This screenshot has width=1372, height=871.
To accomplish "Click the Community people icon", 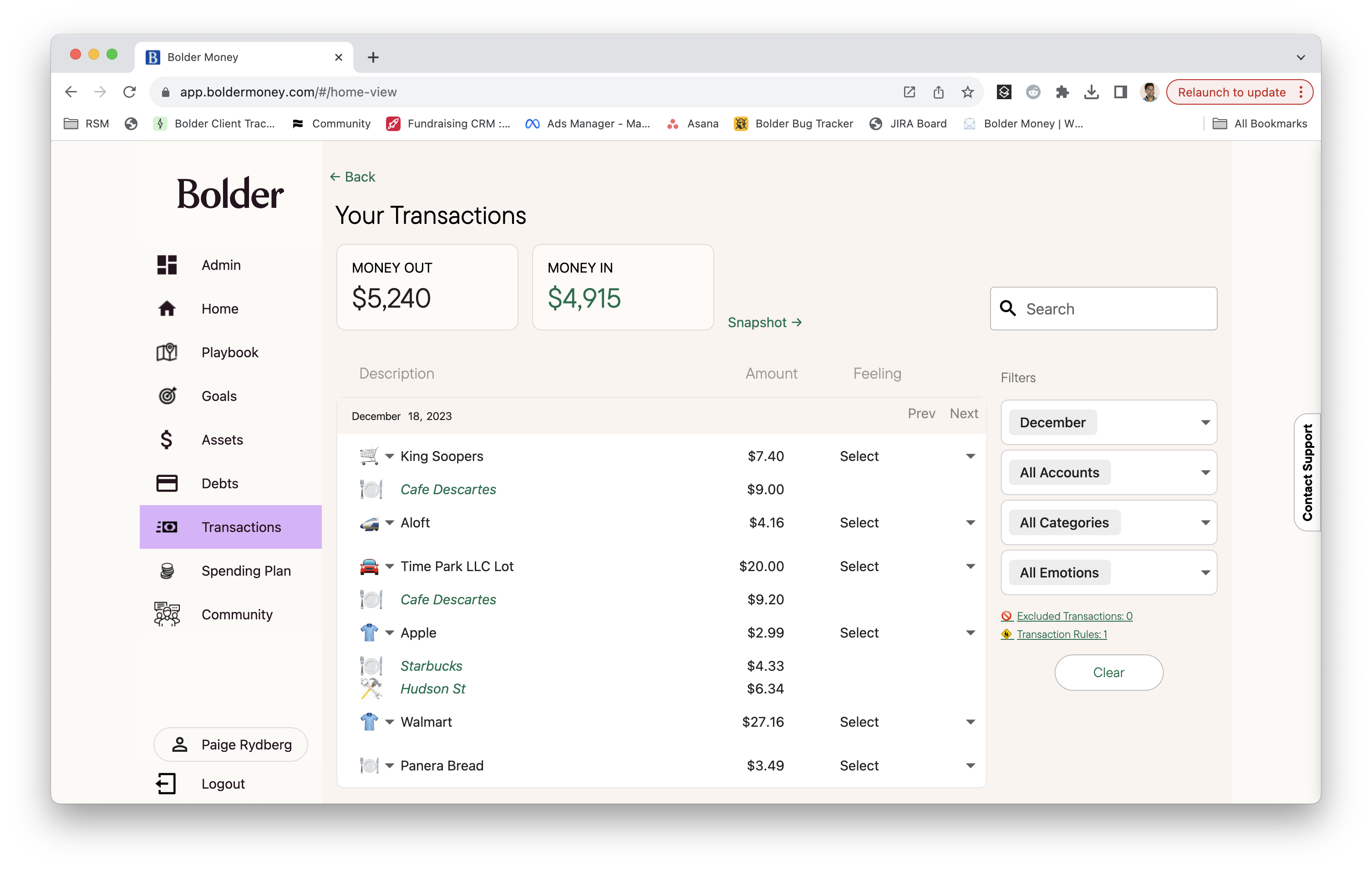I will tap(167, 614).
